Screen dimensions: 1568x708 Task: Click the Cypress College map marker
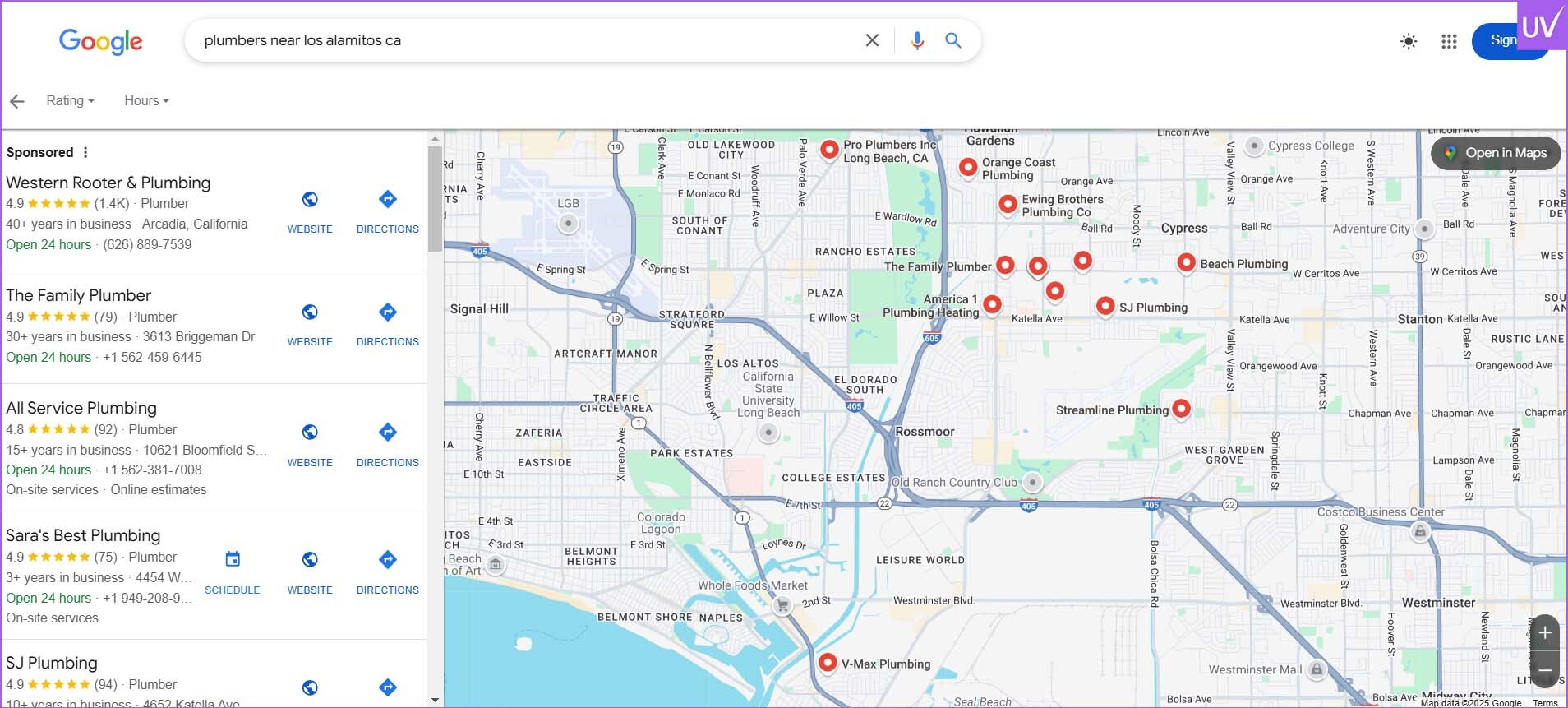coord(1254,146)
